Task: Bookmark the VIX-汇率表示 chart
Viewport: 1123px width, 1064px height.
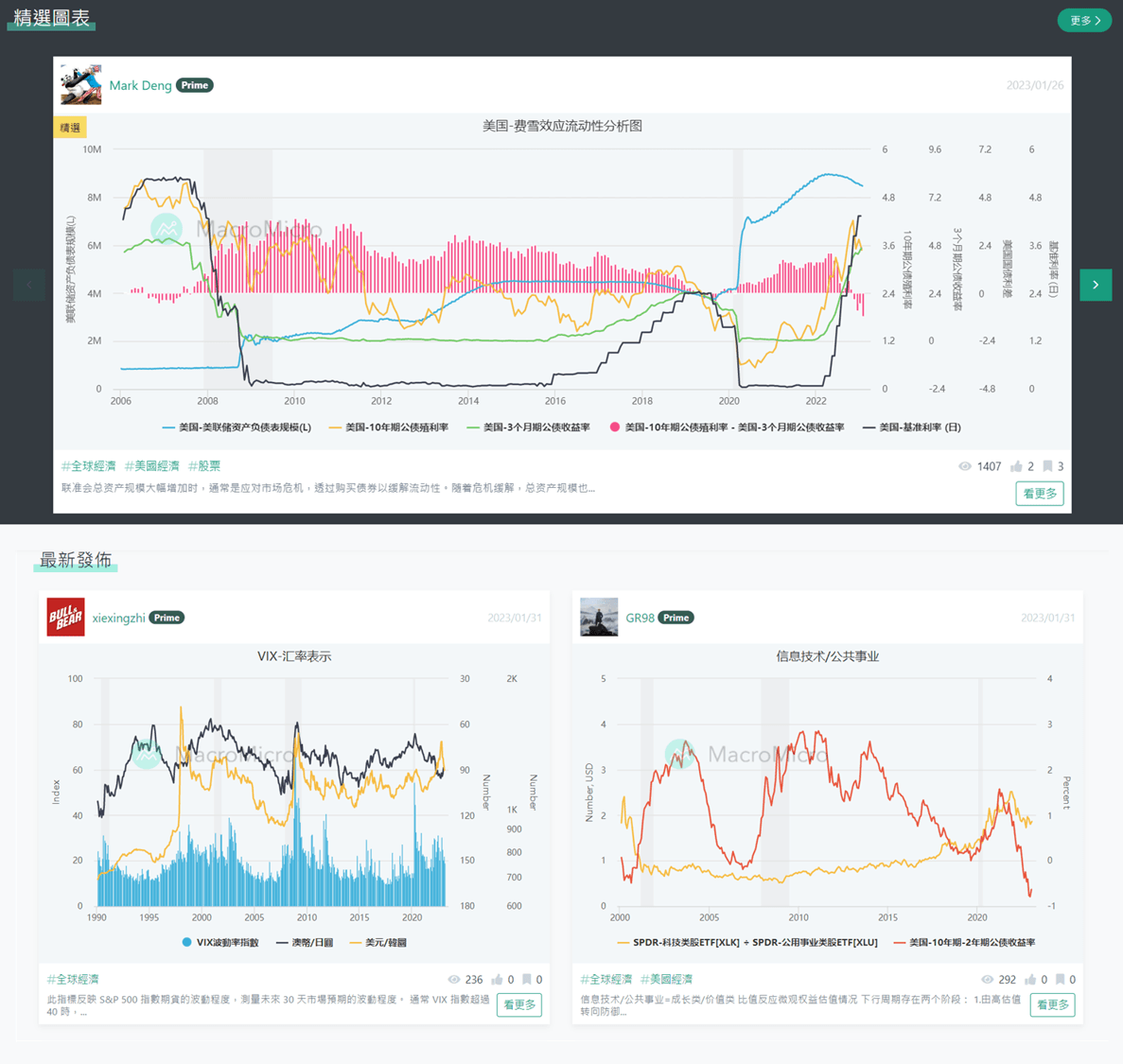Action: coord(526,980)
